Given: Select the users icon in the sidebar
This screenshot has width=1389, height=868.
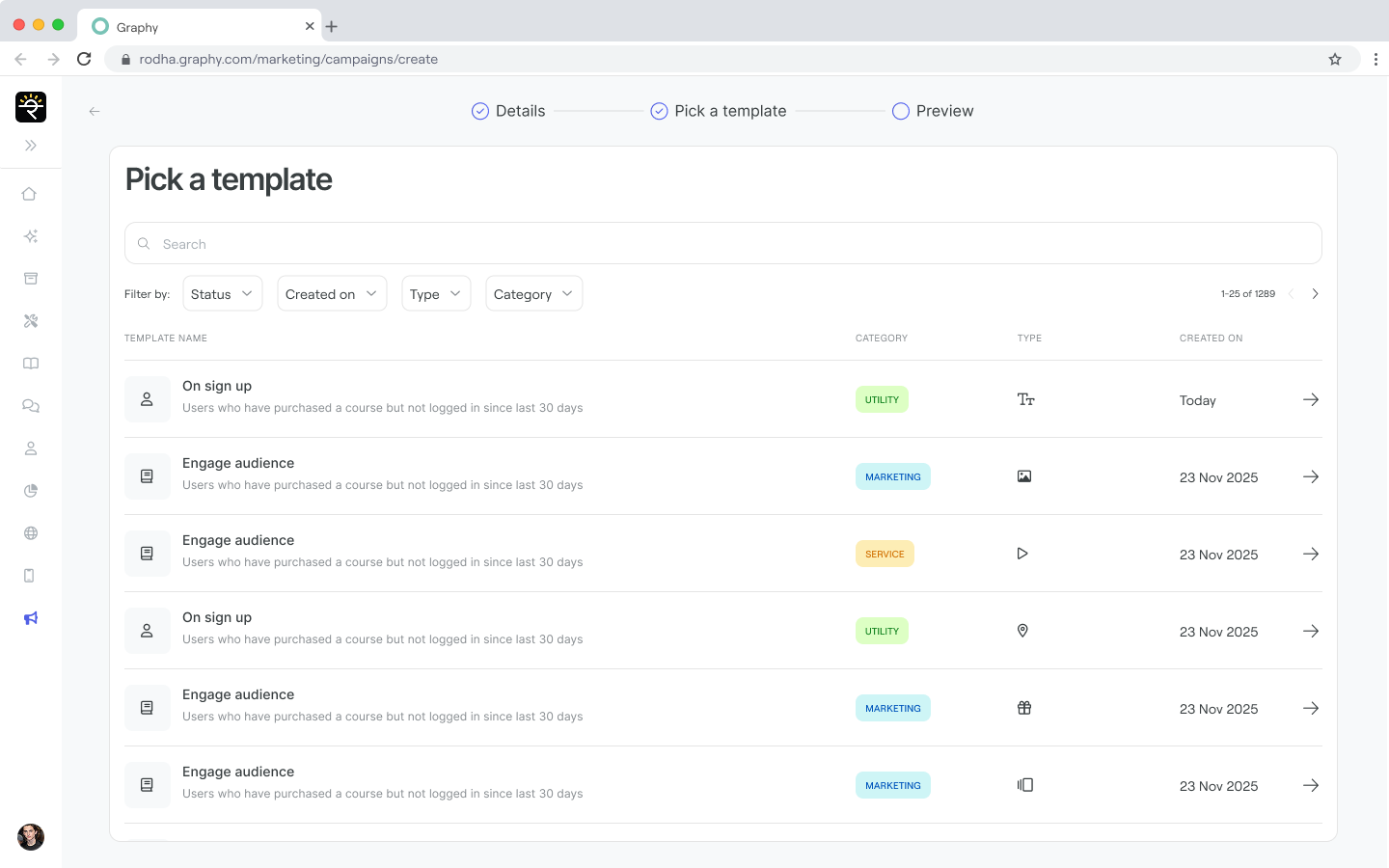Looking at the screenshot, I should coord(30,448).
